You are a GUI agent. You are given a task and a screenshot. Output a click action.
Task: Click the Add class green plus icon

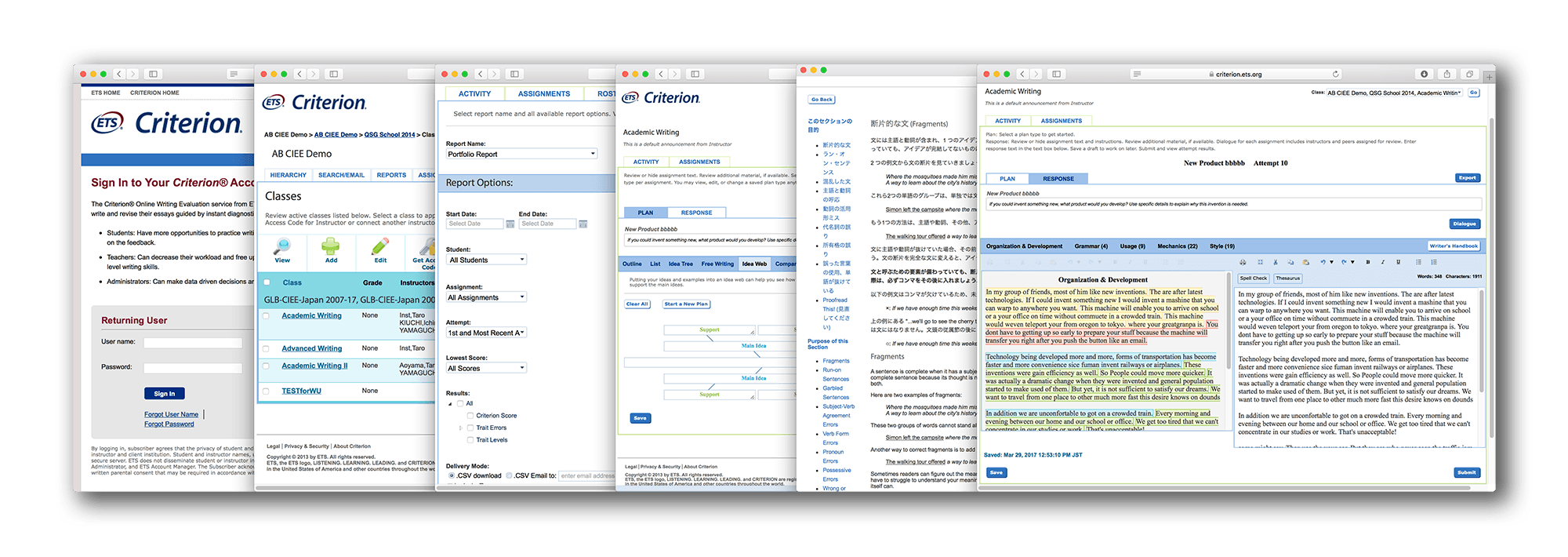pos(331,246)
